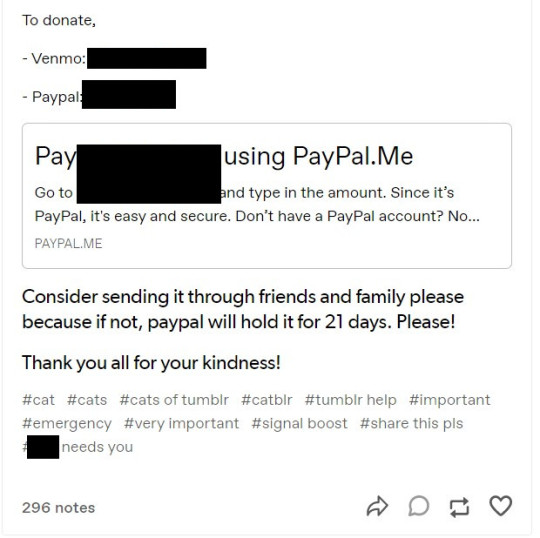Image resolution: width=540 pixels, height=538 pixels.
Task: Open the #share this pls tag
Action: click(x=411, y=424)
